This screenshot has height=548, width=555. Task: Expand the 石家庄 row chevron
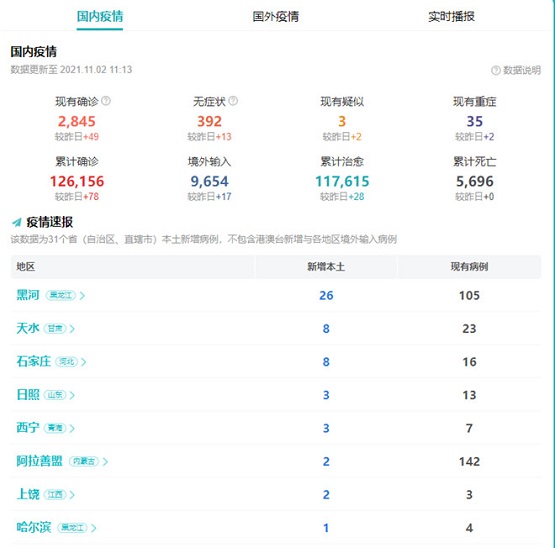click(84, 362)
